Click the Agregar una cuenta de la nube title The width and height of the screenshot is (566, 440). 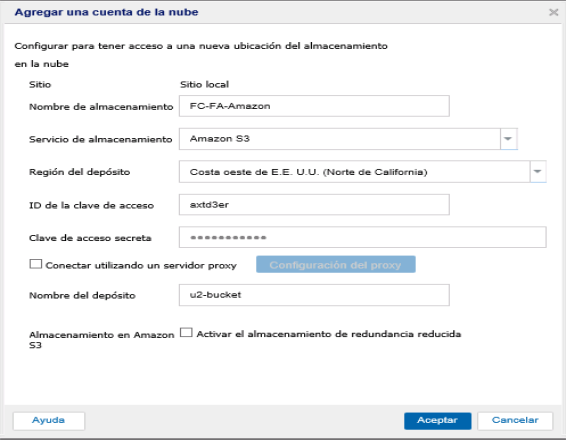pos(106,12)
